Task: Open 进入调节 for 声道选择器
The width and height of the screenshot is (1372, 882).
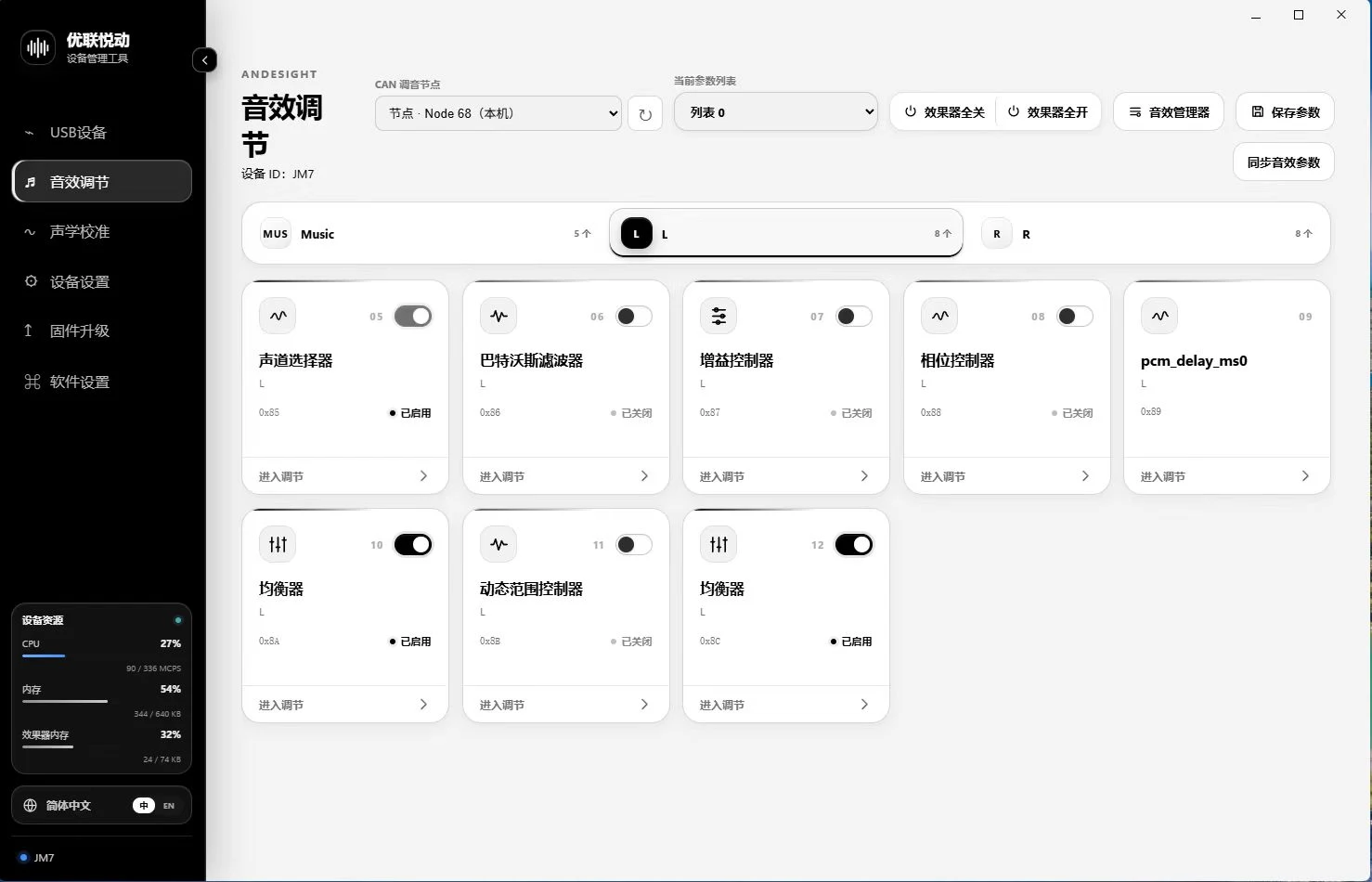Action: (344, 476)
